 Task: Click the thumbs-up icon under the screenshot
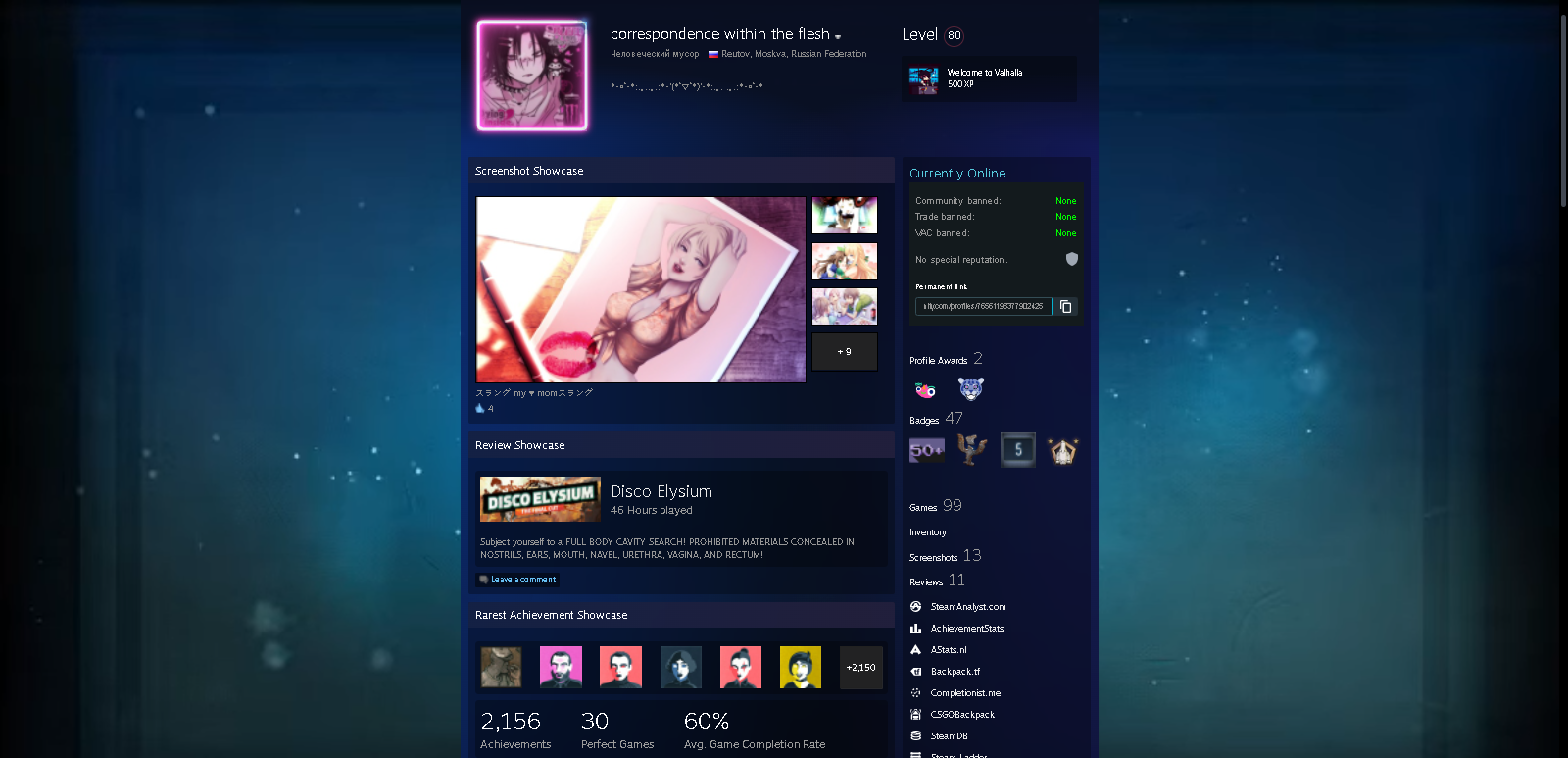tap(480, 408)
